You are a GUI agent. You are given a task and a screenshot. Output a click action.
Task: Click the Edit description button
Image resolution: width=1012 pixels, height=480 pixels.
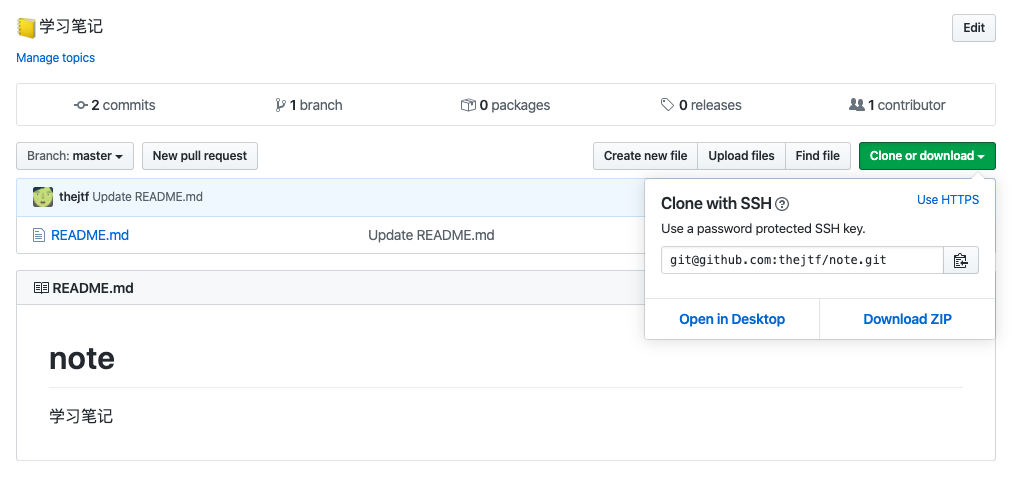coord(974,28)
